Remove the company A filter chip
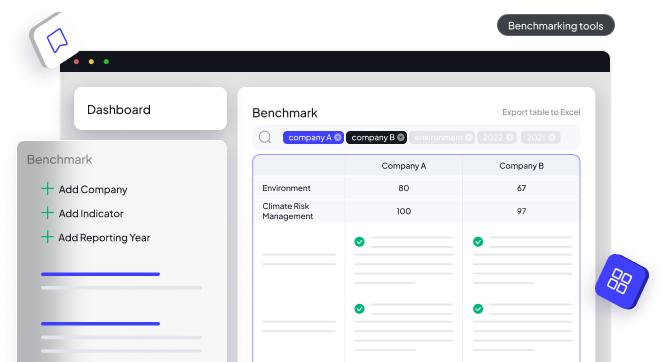Image resolution: width=670 pixels, height=362 pixels. 338,137
